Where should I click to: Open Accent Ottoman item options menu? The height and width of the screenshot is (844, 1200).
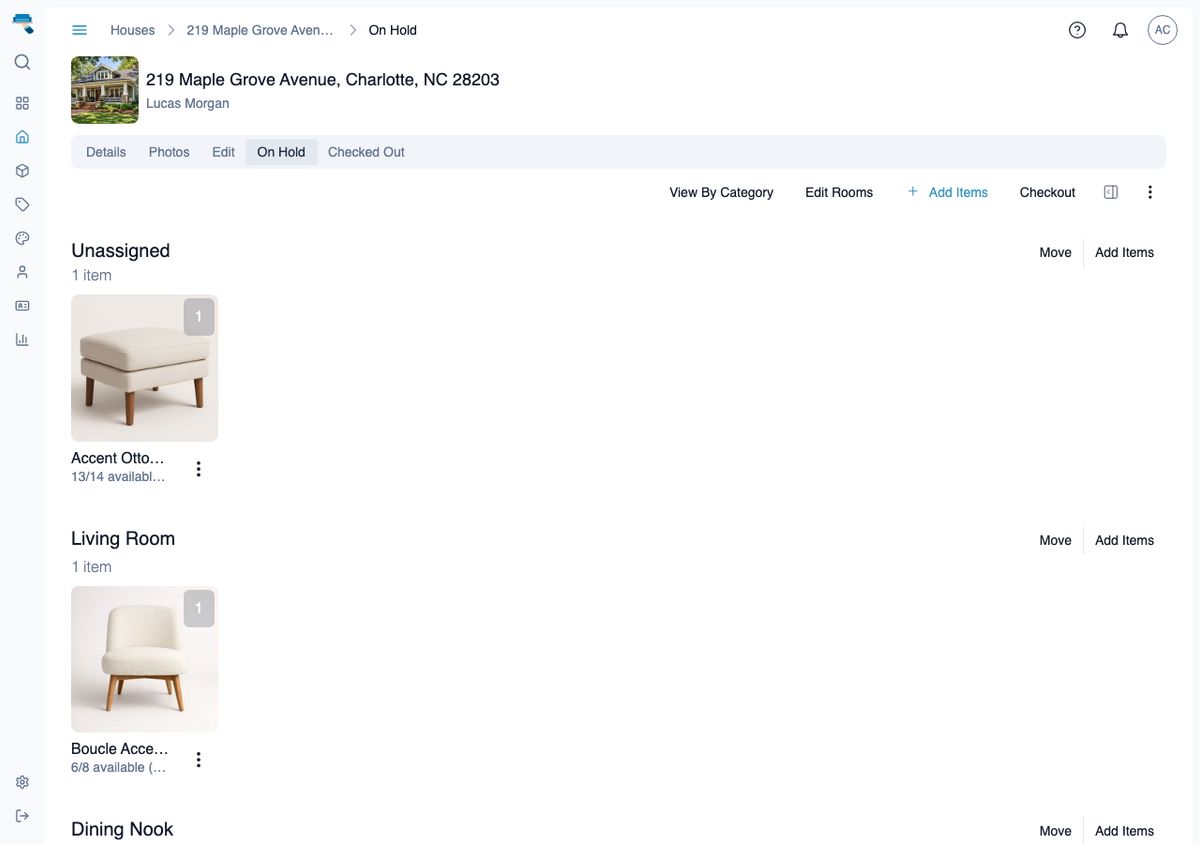[198, 469]
